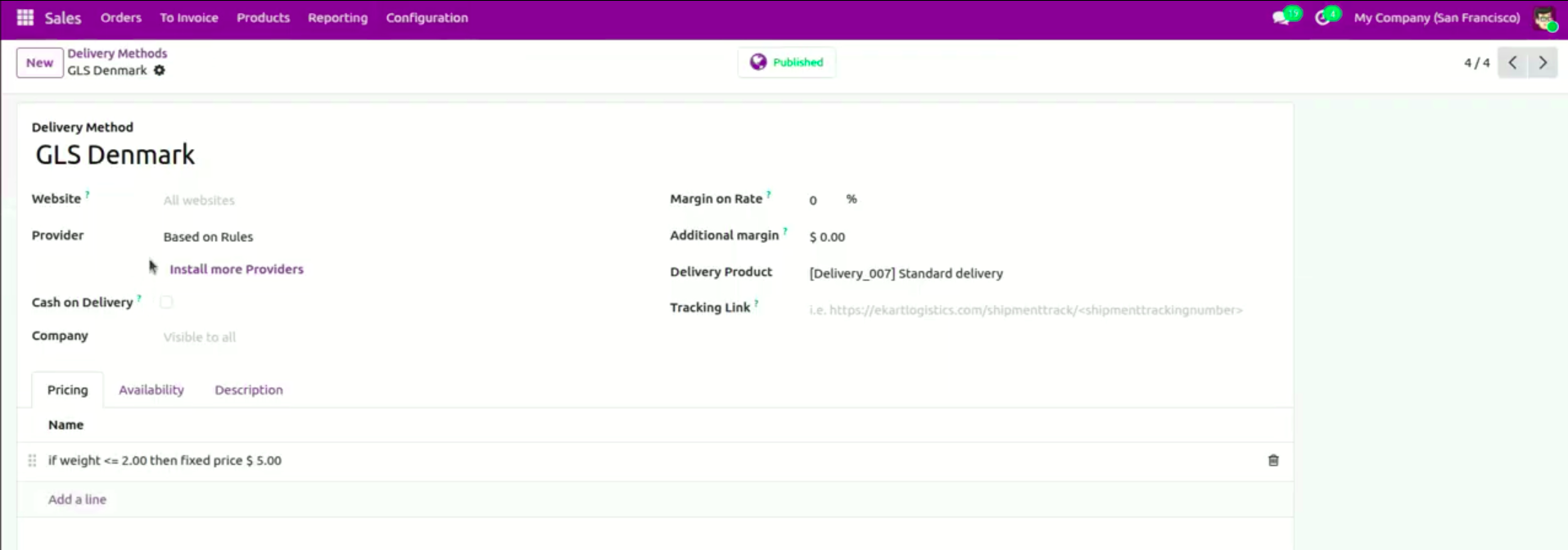
Task: Go to the previous record arrow
Action: (x=1512, y=62)
